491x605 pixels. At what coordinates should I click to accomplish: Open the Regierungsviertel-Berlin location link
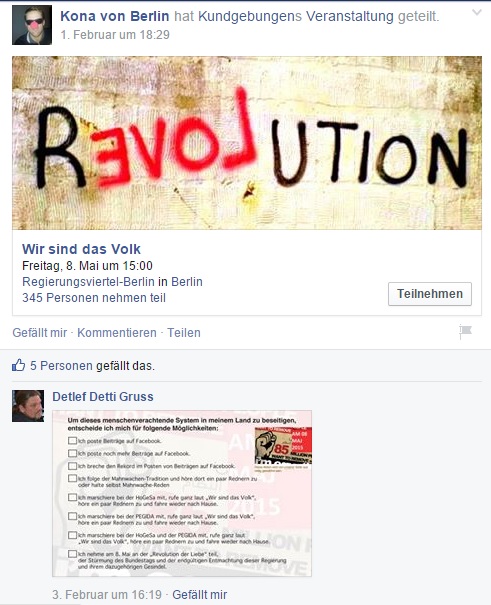88,282
